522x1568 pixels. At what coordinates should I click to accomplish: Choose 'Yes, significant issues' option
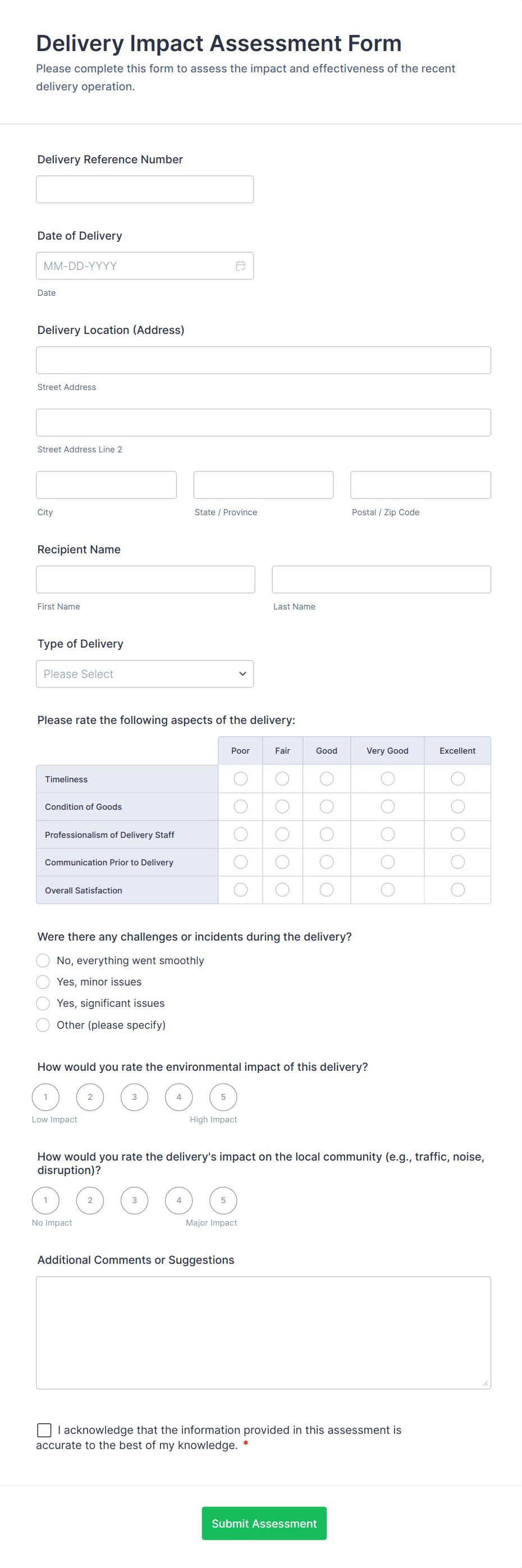coord(43,1003)
